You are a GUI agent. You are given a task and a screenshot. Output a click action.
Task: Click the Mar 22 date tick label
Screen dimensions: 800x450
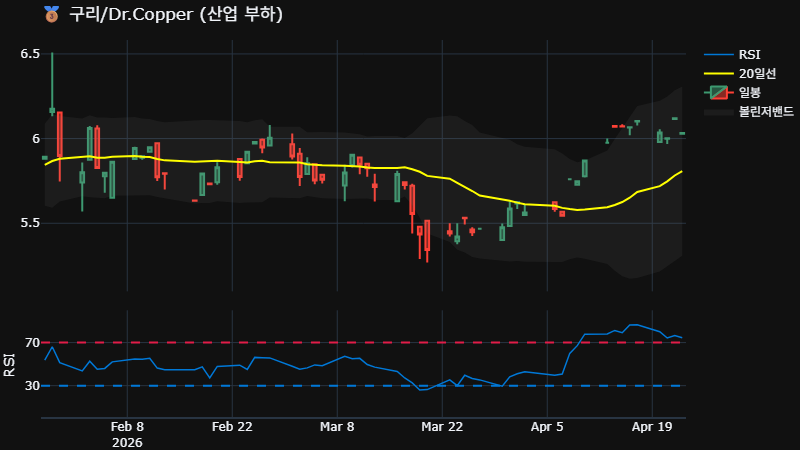point(442,426)
